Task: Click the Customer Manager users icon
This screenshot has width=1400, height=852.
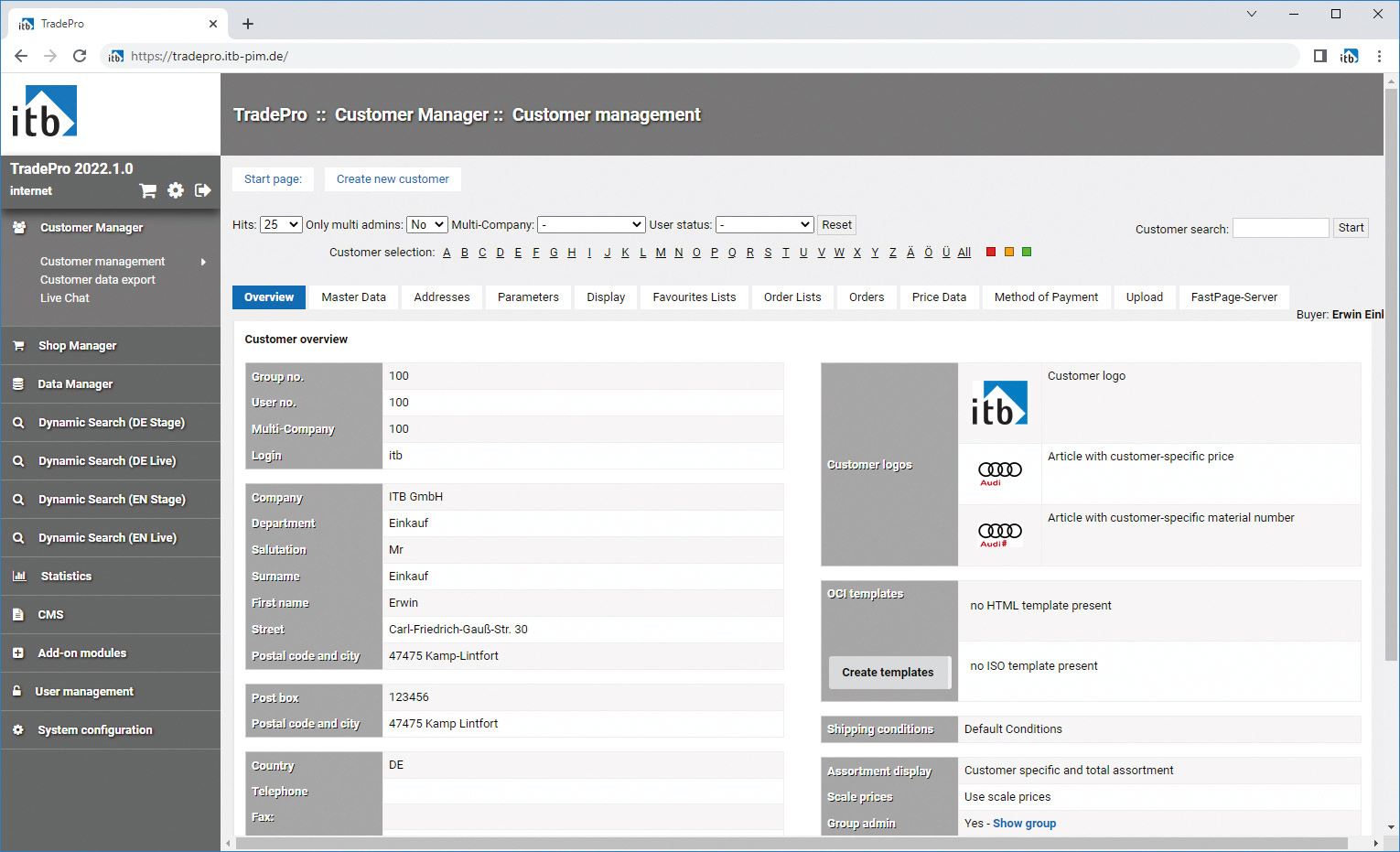Action: pos(19,228)
